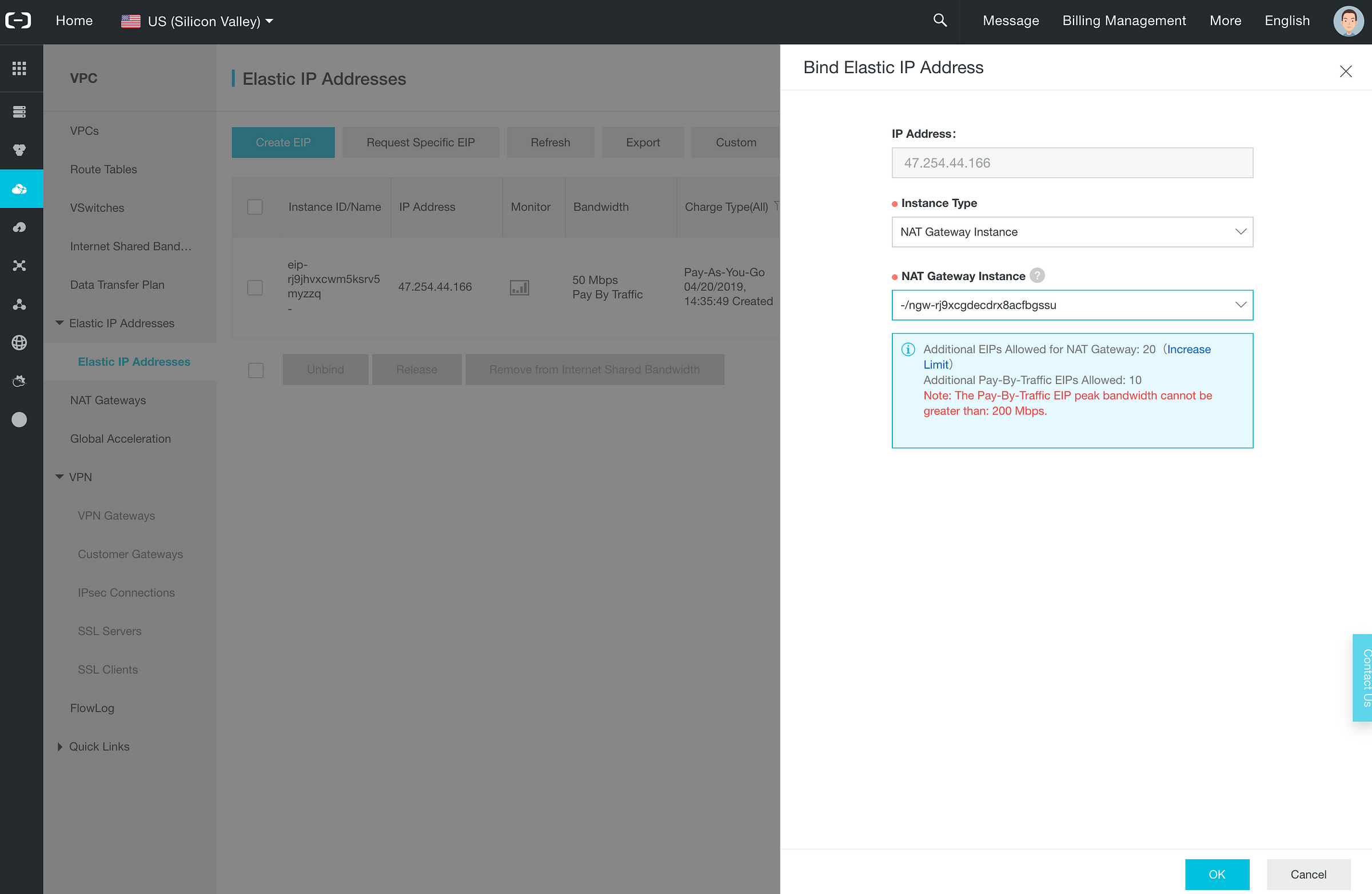Viewport: 1372px width, 894px height.
Task: Click the IP Address input field
Action: pos(1072,163)
